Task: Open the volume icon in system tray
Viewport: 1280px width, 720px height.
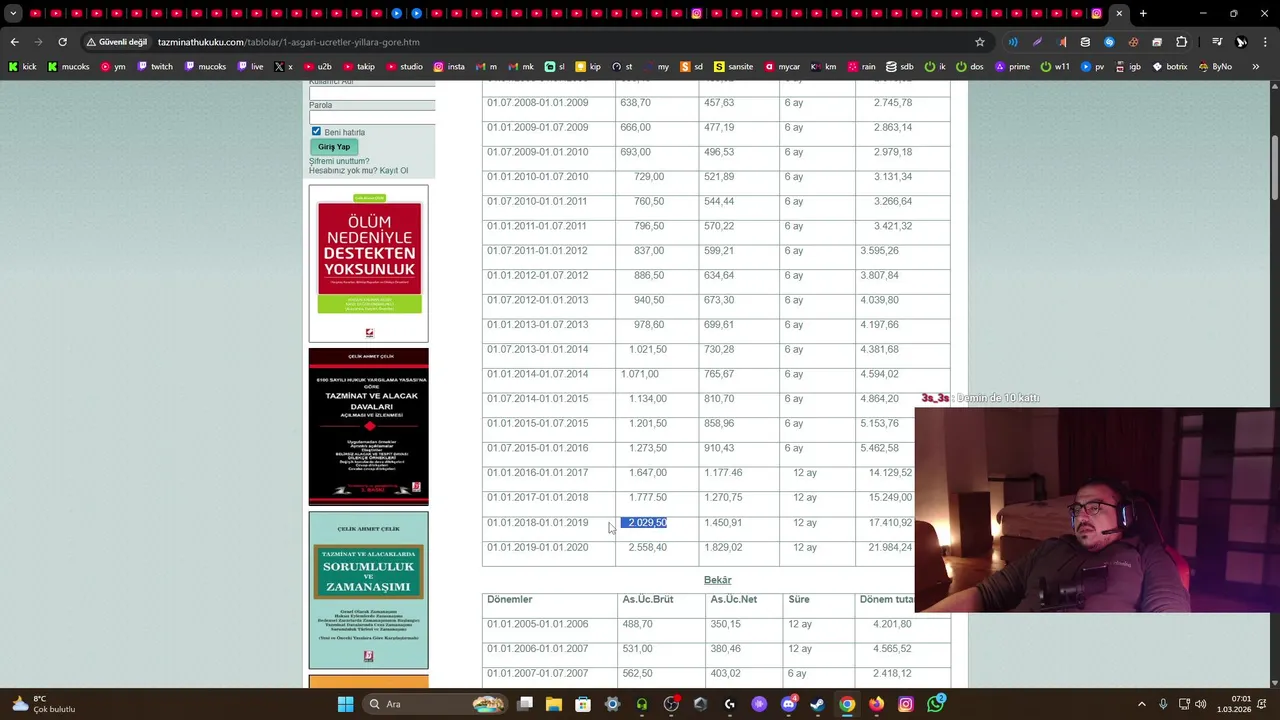Action: coord(1200,704)
